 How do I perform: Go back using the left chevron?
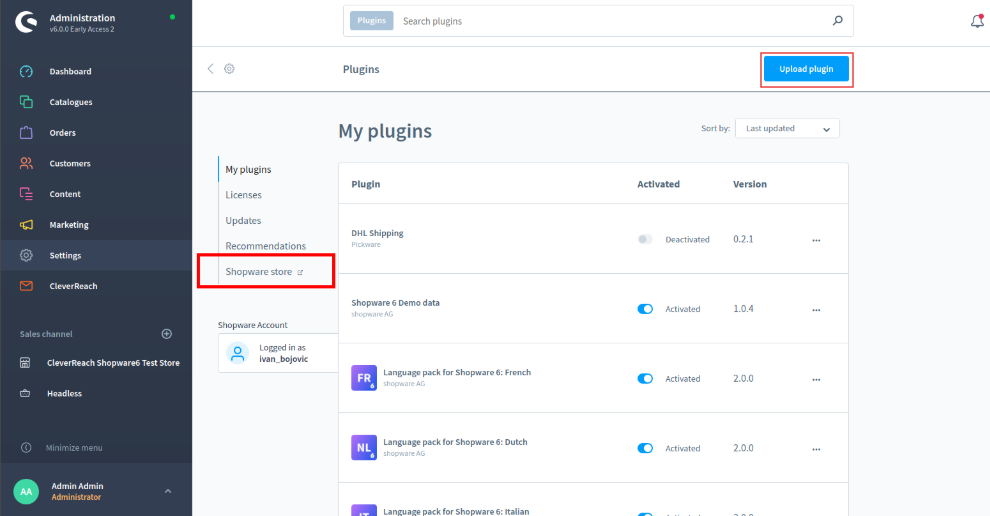[210, 69]
